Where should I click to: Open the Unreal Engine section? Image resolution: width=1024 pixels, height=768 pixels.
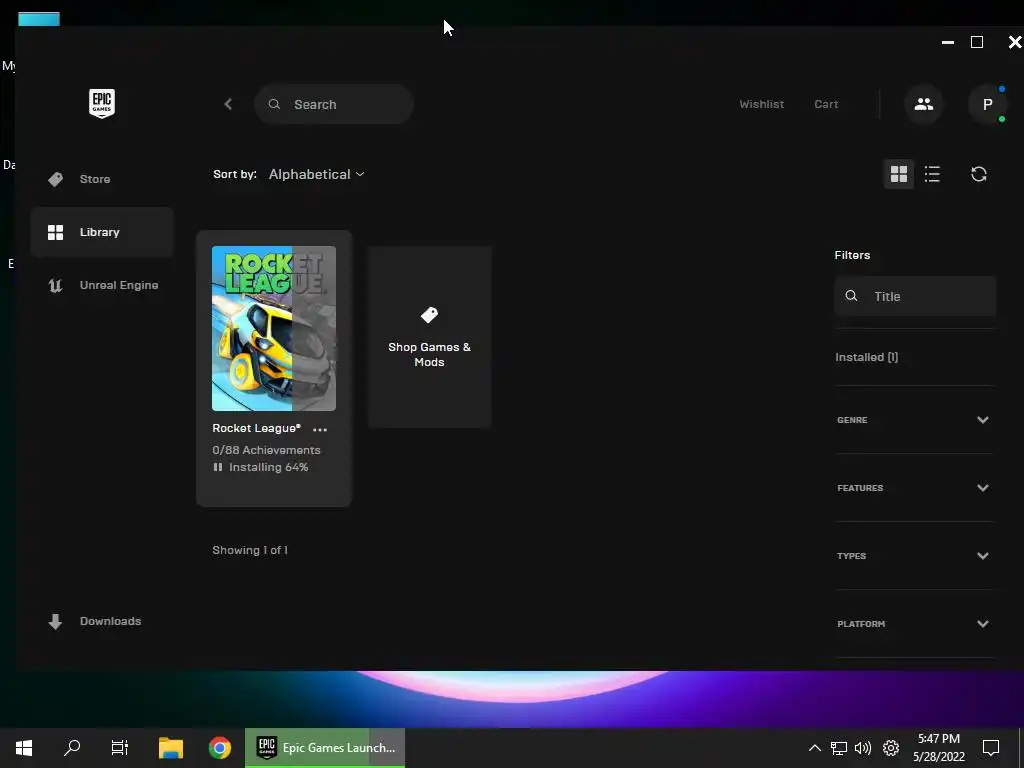103,285
